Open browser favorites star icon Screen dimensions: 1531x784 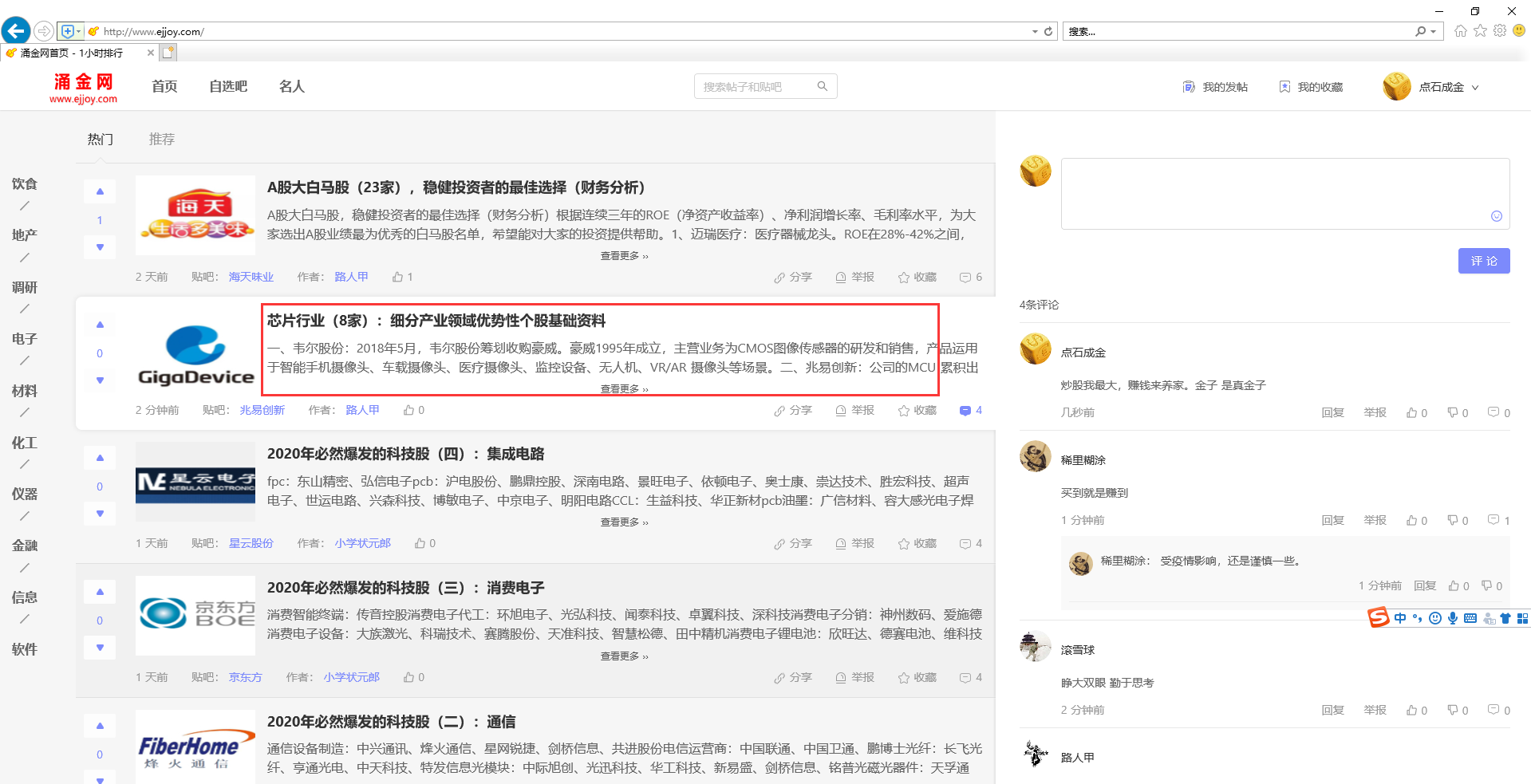1480,31
